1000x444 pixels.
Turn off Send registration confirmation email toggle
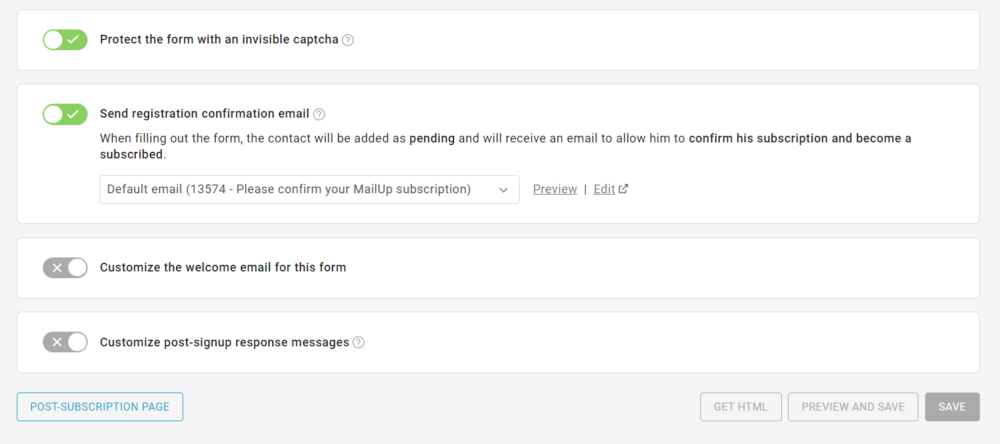(x=65, y=114)
